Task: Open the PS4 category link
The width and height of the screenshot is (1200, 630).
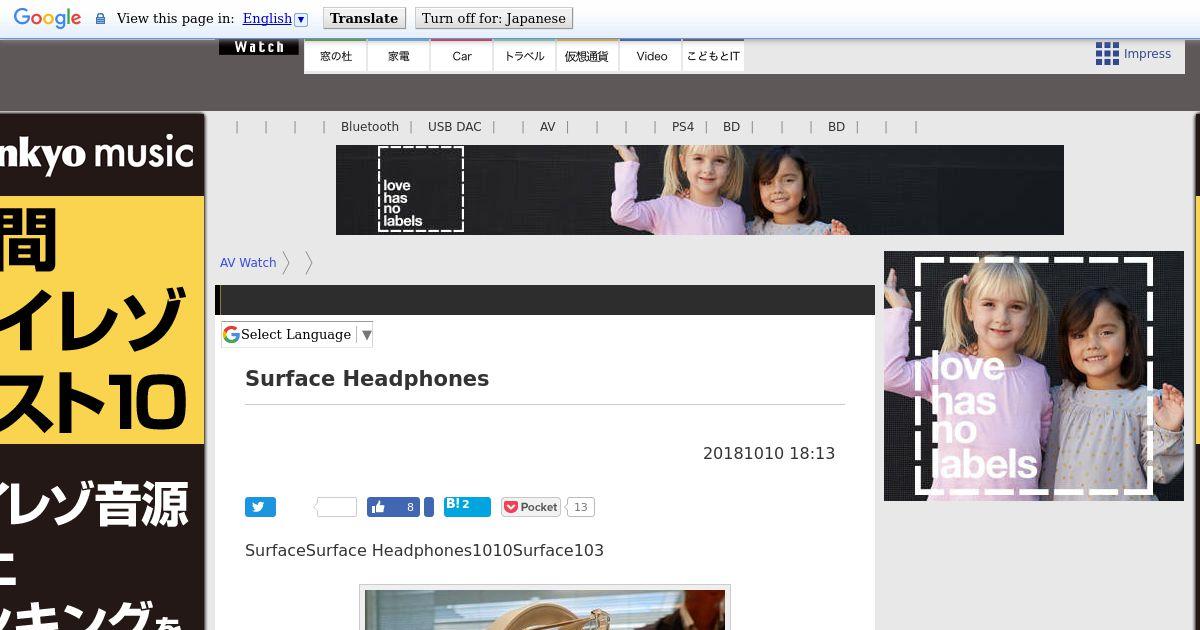Action: (683, 127)
